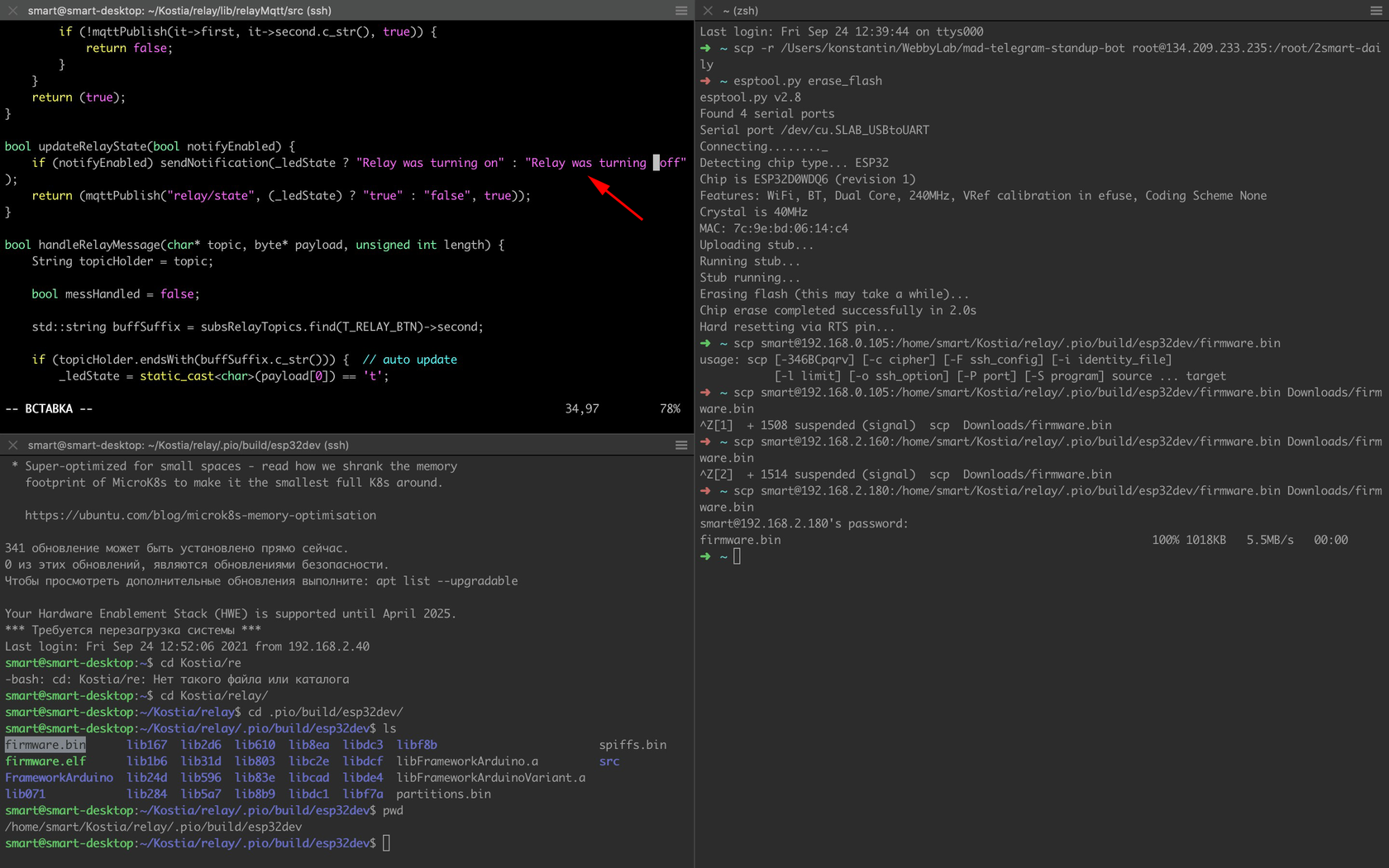Select the .pio/build/esp32dev (ssh) pane title
This screenshot has height=868, width=1389.
point(188,445)
